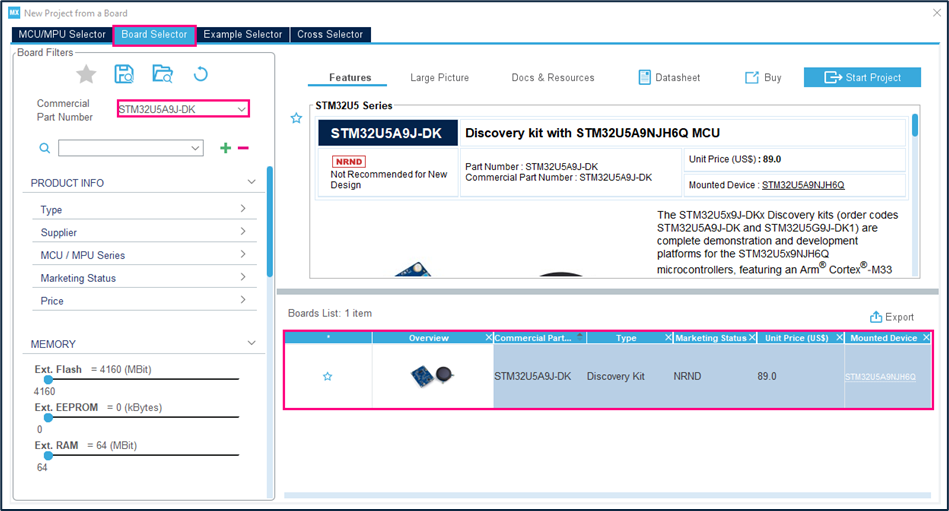Open the Cross Selector tab
Screen dimensions: 949x511
click(x=330, y=35)
